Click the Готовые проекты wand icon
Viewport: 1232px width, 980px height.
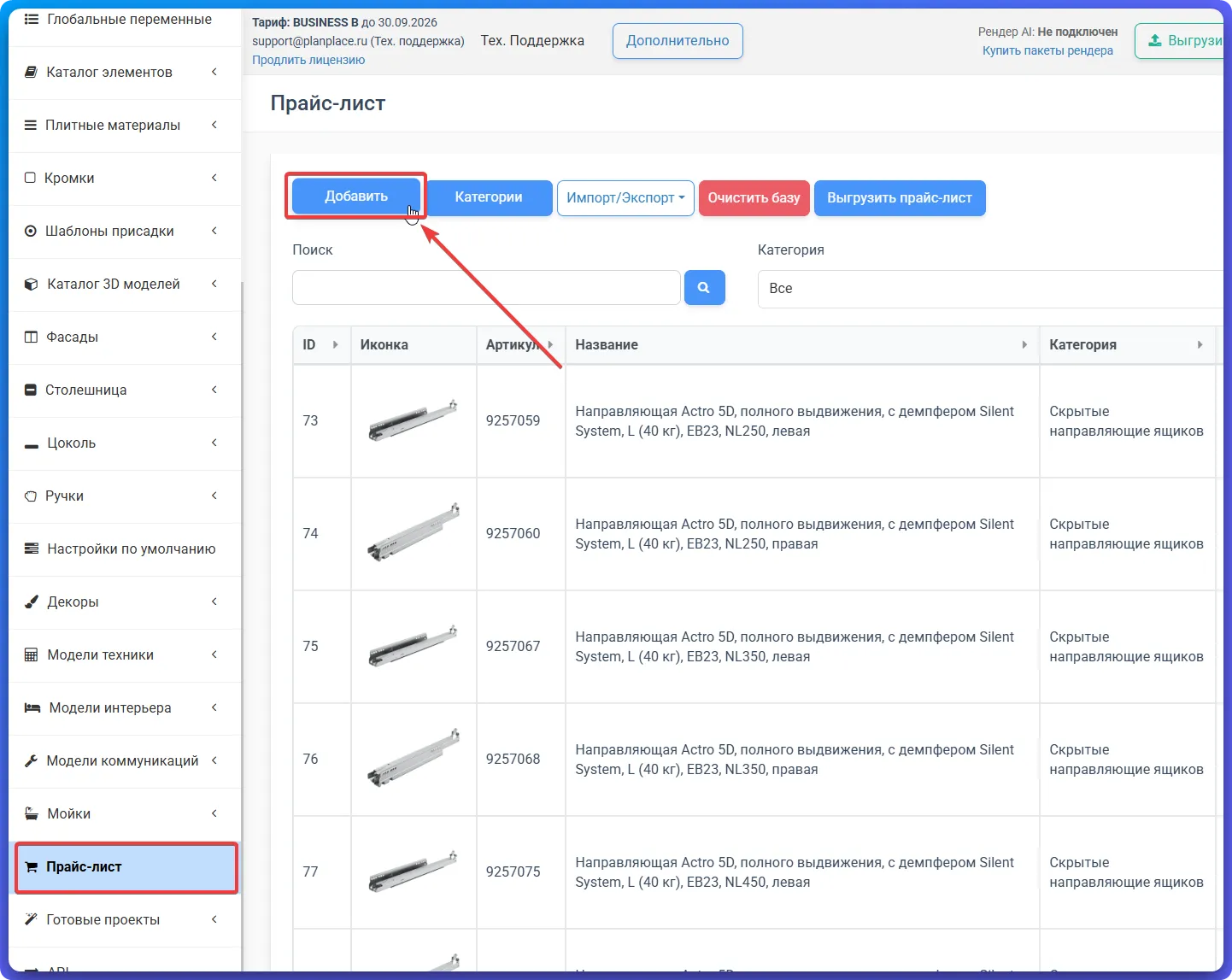pos(31,919)
